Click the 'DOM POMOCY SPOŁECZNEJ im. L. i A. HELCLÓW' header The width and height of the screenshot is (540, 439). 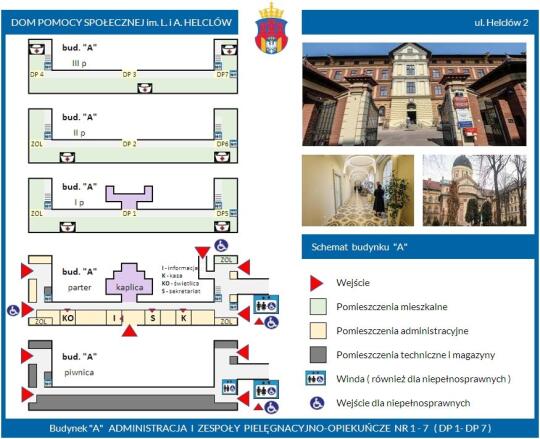tap(121, 23)
